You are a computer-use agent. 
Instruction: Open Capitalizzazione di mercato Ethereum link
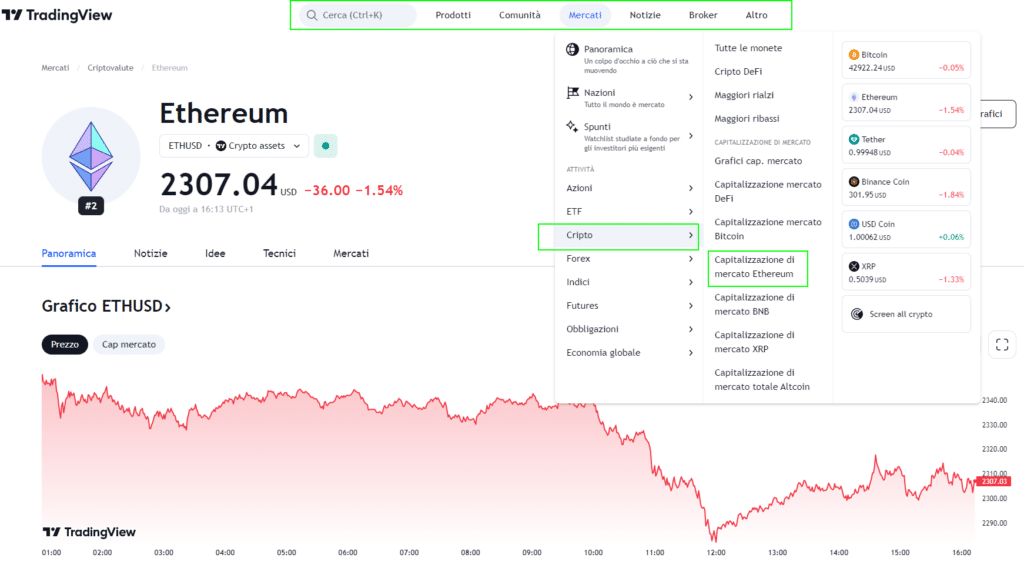tap(754, 266)
